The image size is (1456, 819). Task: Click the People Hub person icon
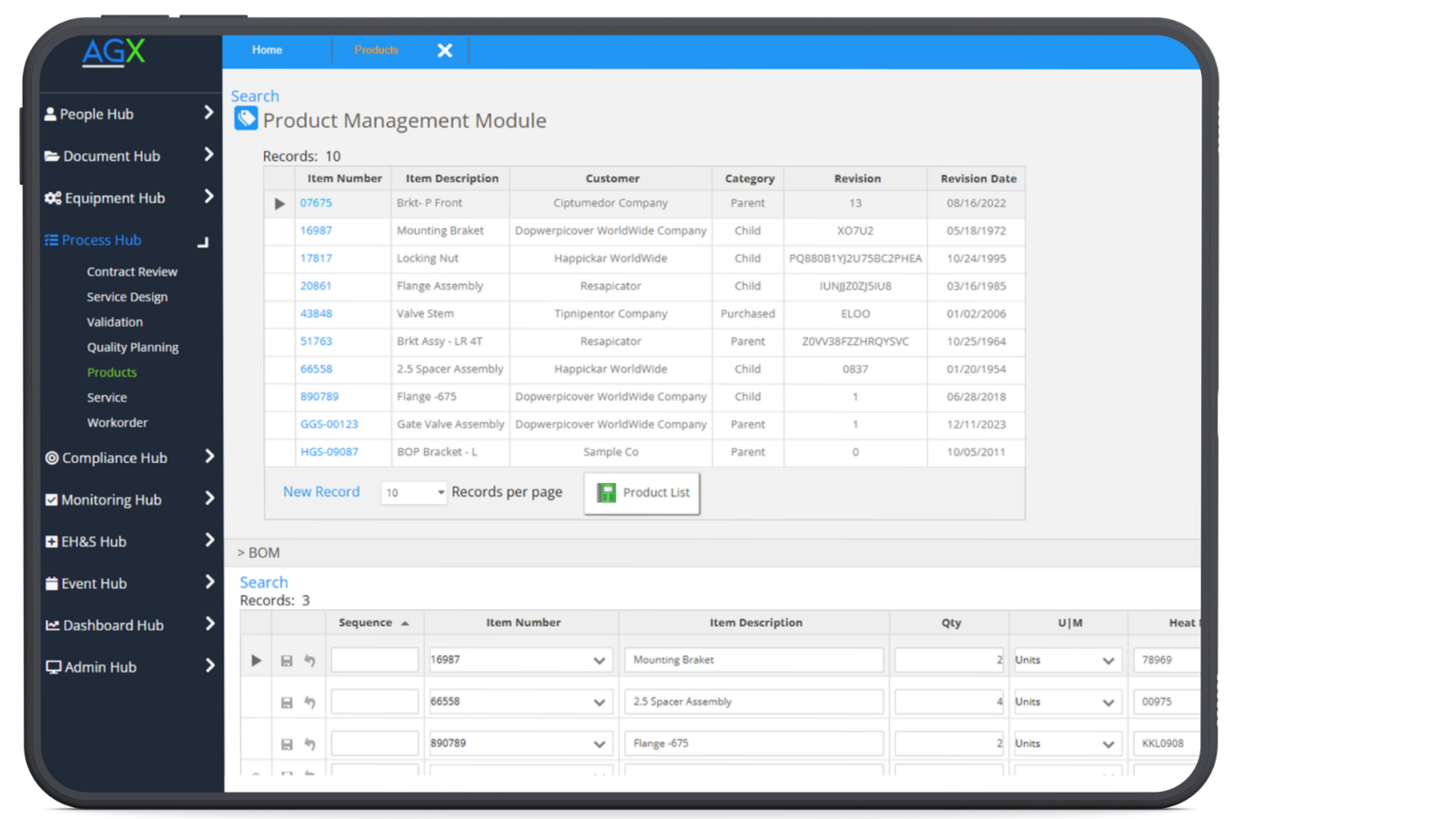[x=50, y=114]
